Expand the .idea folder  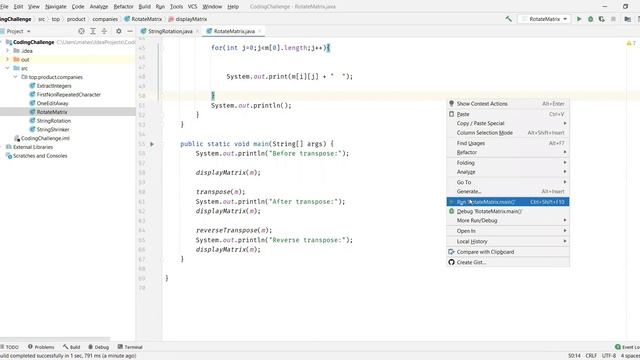click(7, 51)
